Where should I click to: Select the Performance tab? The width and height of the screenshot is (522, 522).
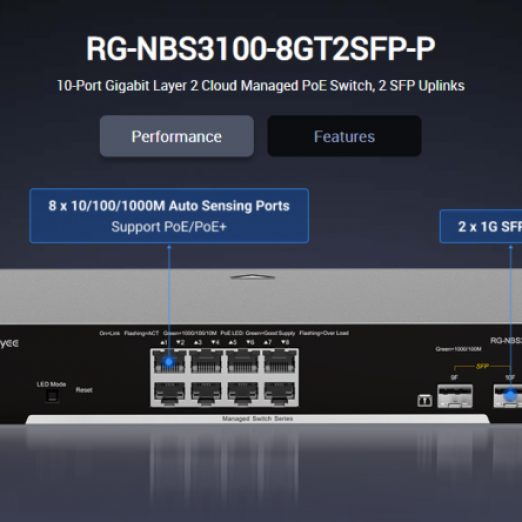tap(177, 136)
